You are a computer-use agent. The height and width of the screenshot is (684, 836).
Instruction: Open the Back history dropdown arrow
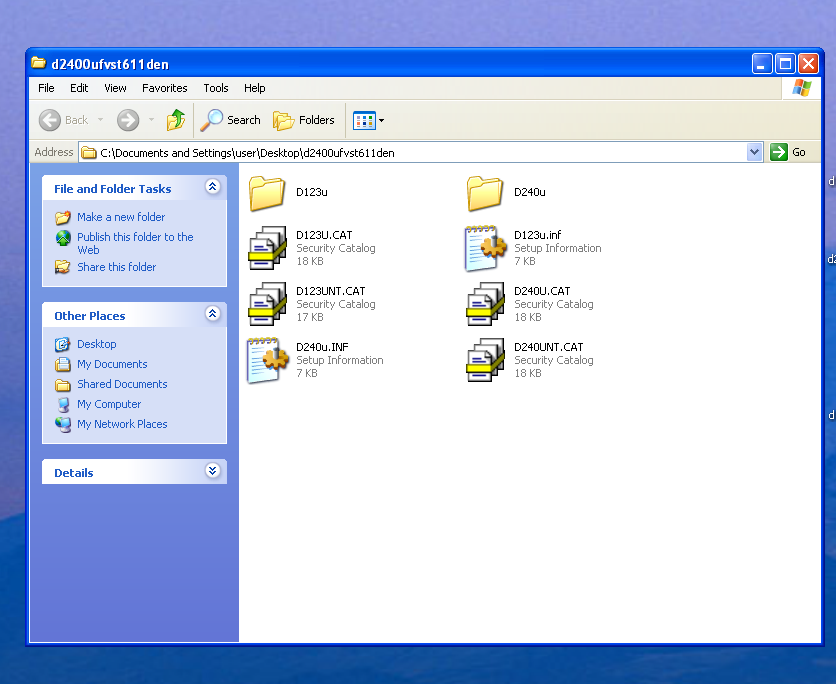tap(100, 120)
